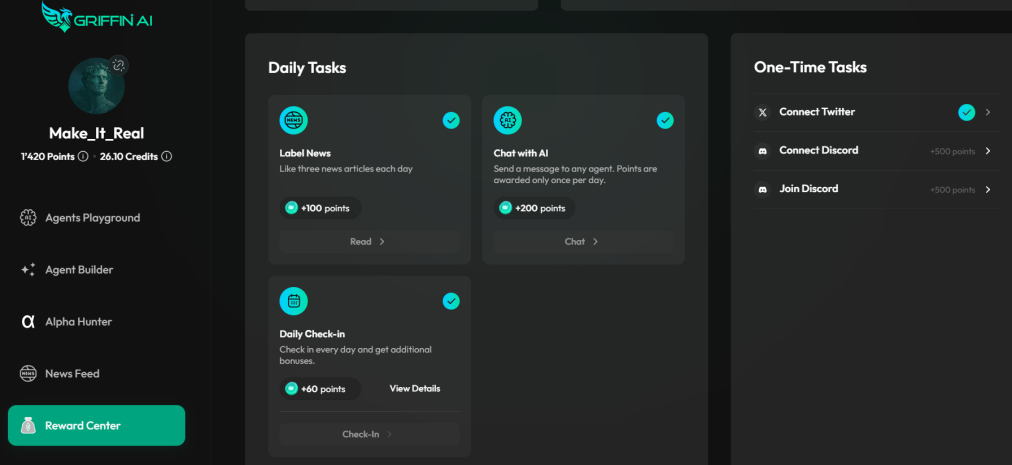Open the Points info icon

(83, 156)
